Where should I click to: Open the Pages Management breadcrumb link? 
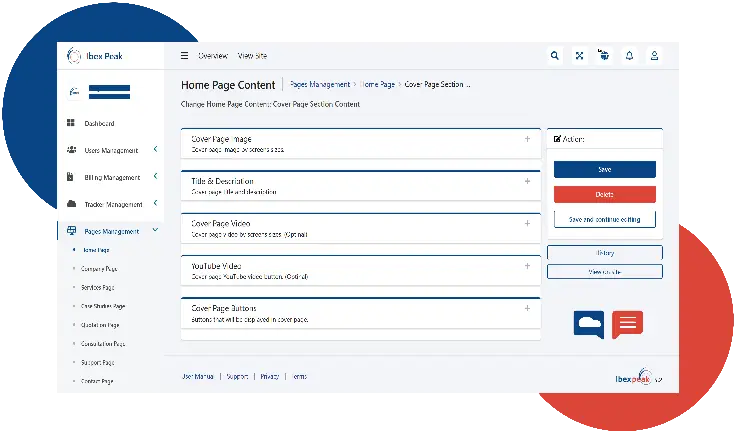[320, 84]
